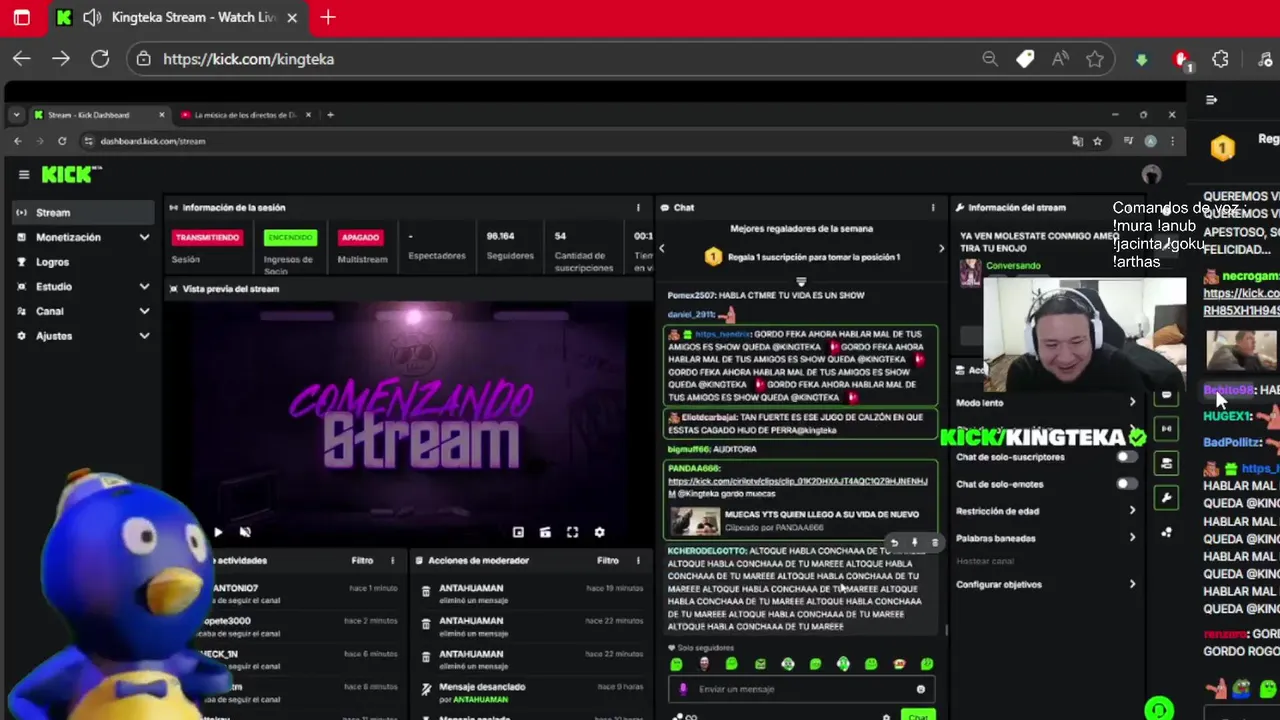The height and width of the screenshot is (720, 1280).
Task: Open the hamburger menu beside KICK logo
Action: tap(24, 174)
